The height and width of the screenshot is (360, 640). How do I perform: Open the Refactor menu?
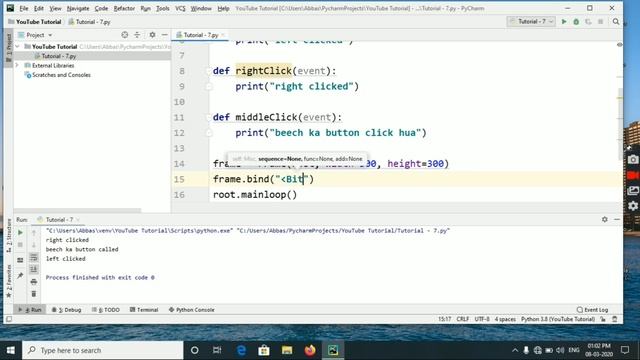[124, 8]
